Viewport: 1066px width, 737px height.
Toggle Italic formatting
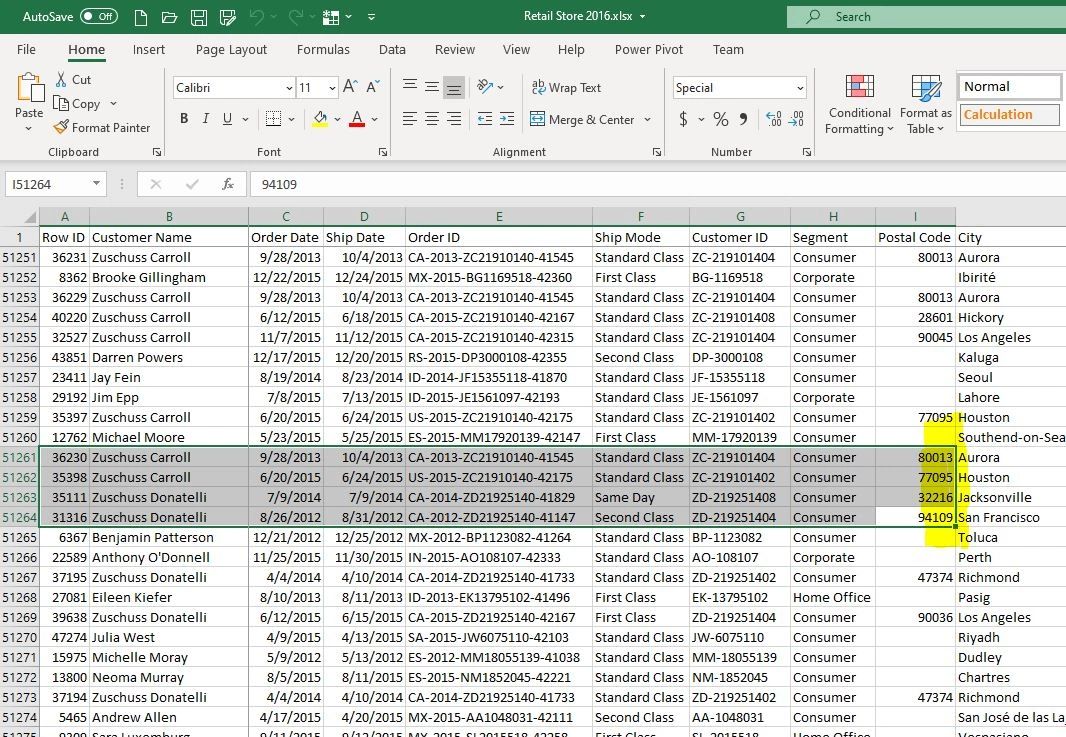point(206,119)
